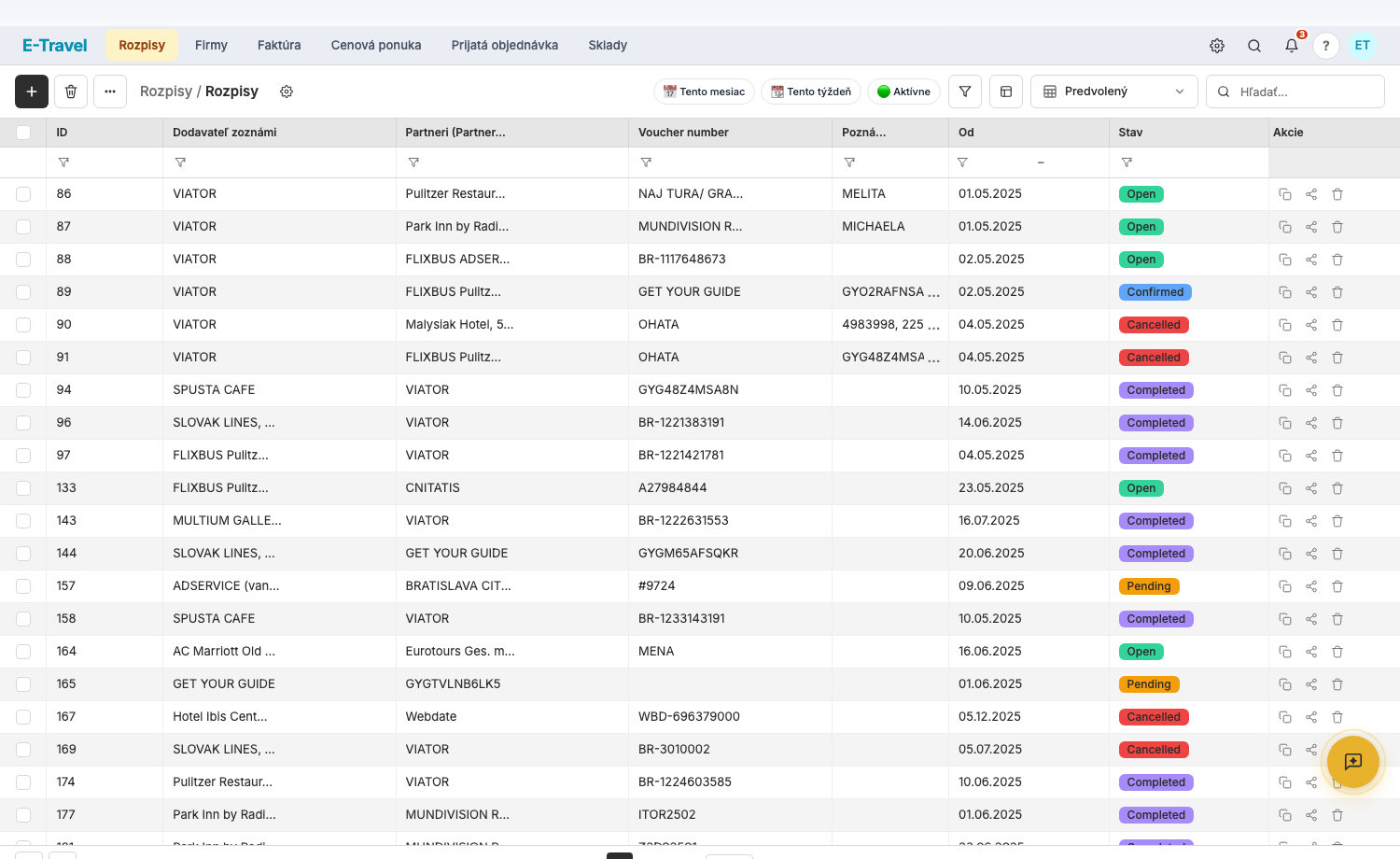Expand the Predvolený view dropdown
The height and width of the screenshot is (859, 1400).
[1114, 92]
